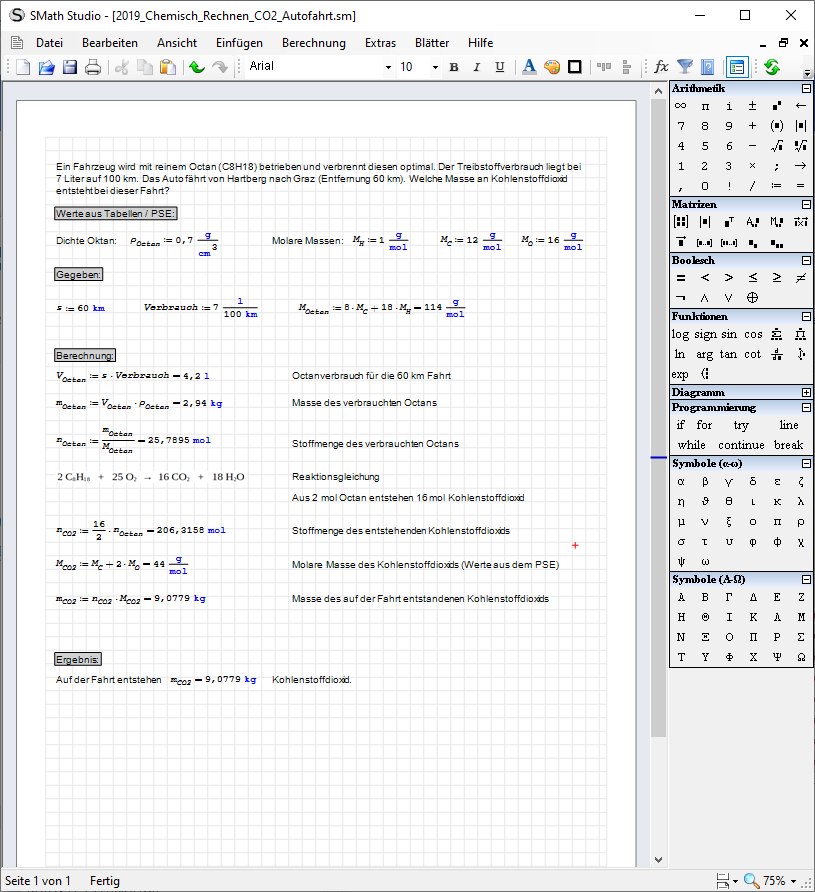This screenshot has width=815, height=892.
Task: Recalculate the worksheet with the green refresh icon
Action: coord(772,67)
